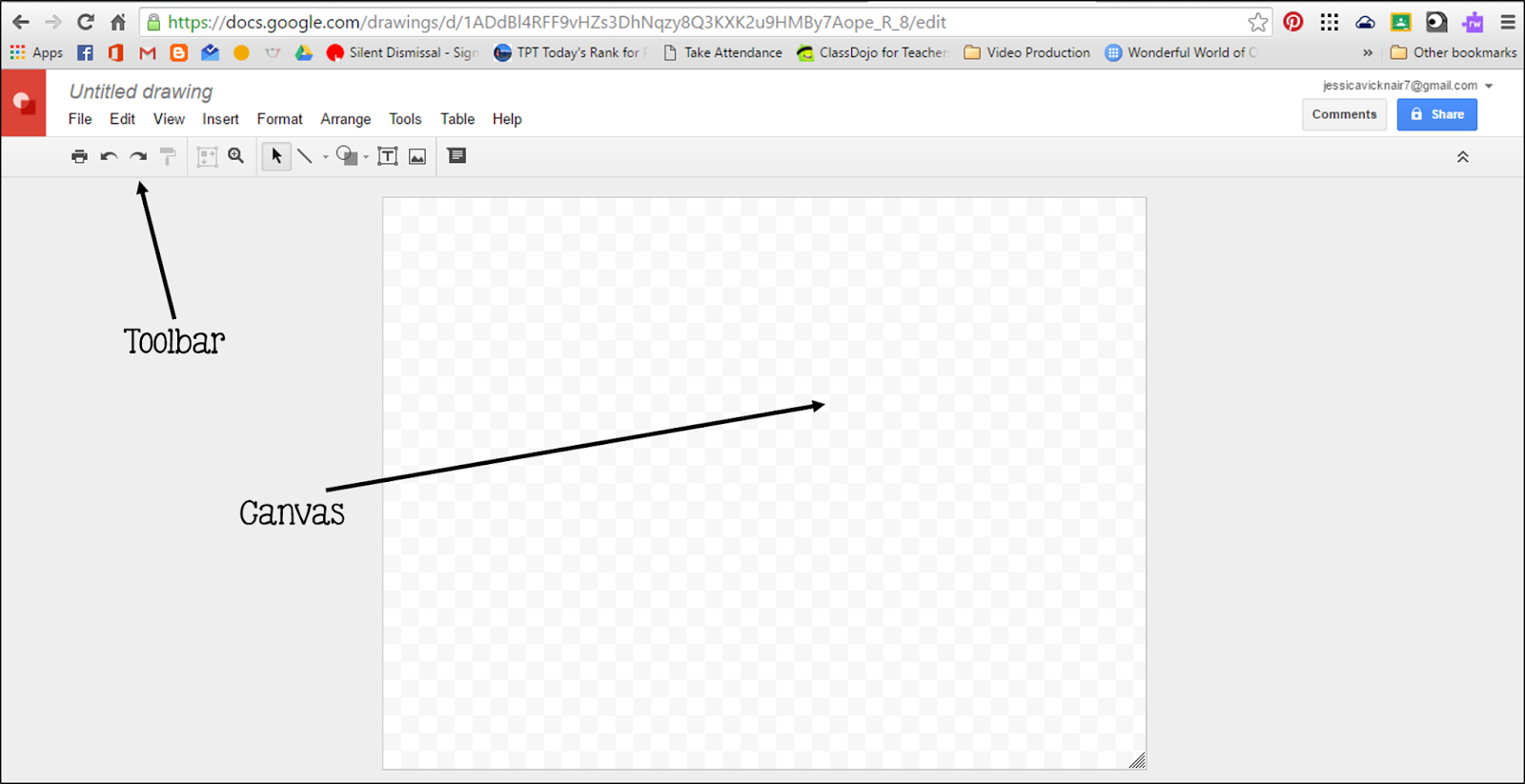
Task: Open ClassDojo for Teachers bookmark
Action: click(873, 52)
